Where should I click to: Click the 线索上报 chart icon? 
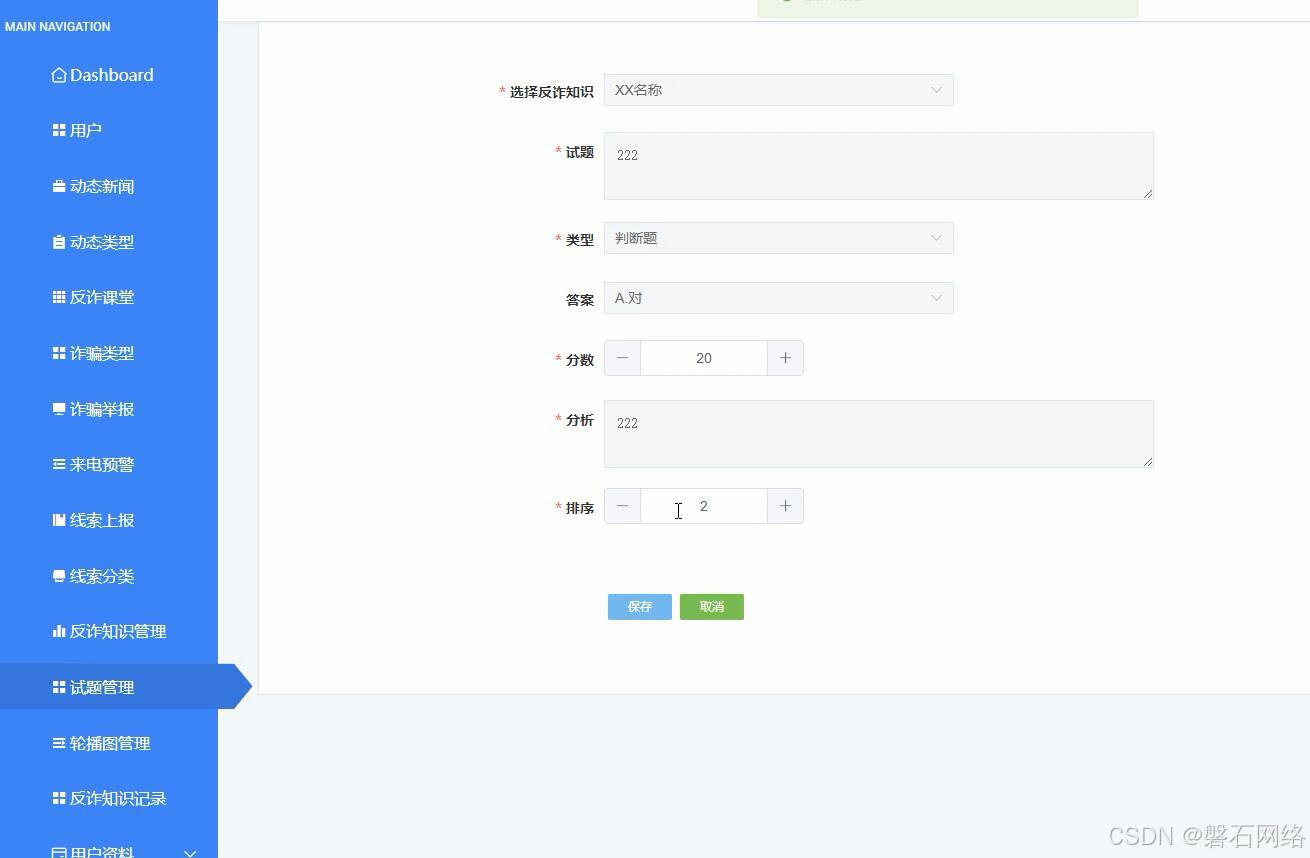pos(57,520)
